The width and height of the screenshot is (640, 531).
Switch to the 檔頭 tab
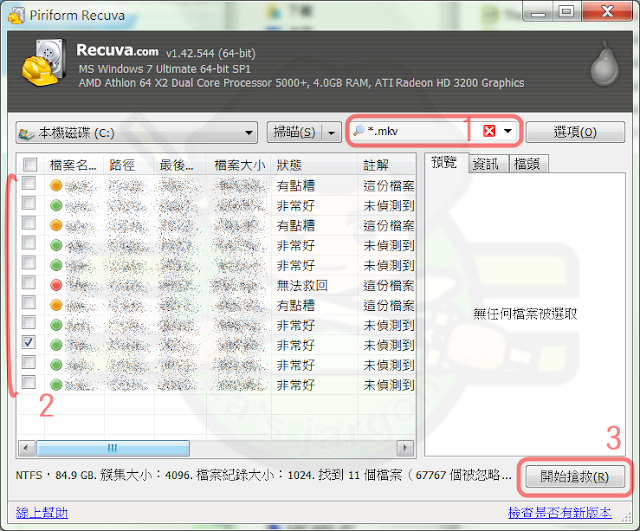click(527, 164)
